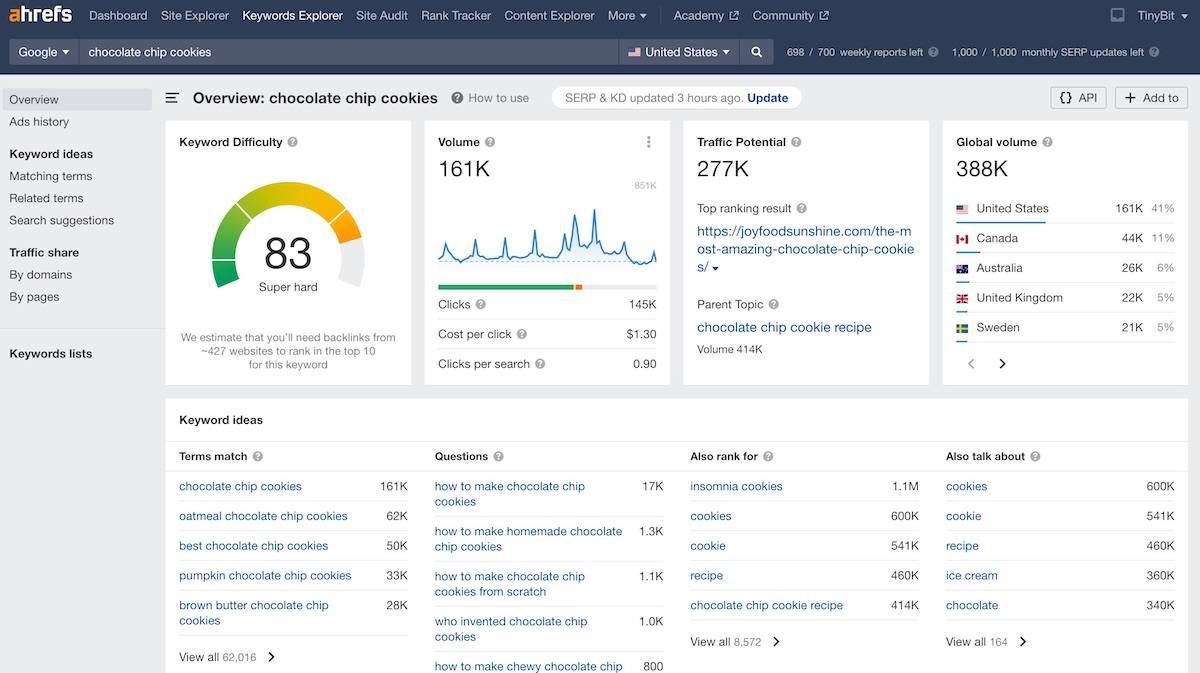Image resolution: width=1200 pixels, height=673 pixels.
Task: Open Site Audit
Action: click(x=382, y=15)
